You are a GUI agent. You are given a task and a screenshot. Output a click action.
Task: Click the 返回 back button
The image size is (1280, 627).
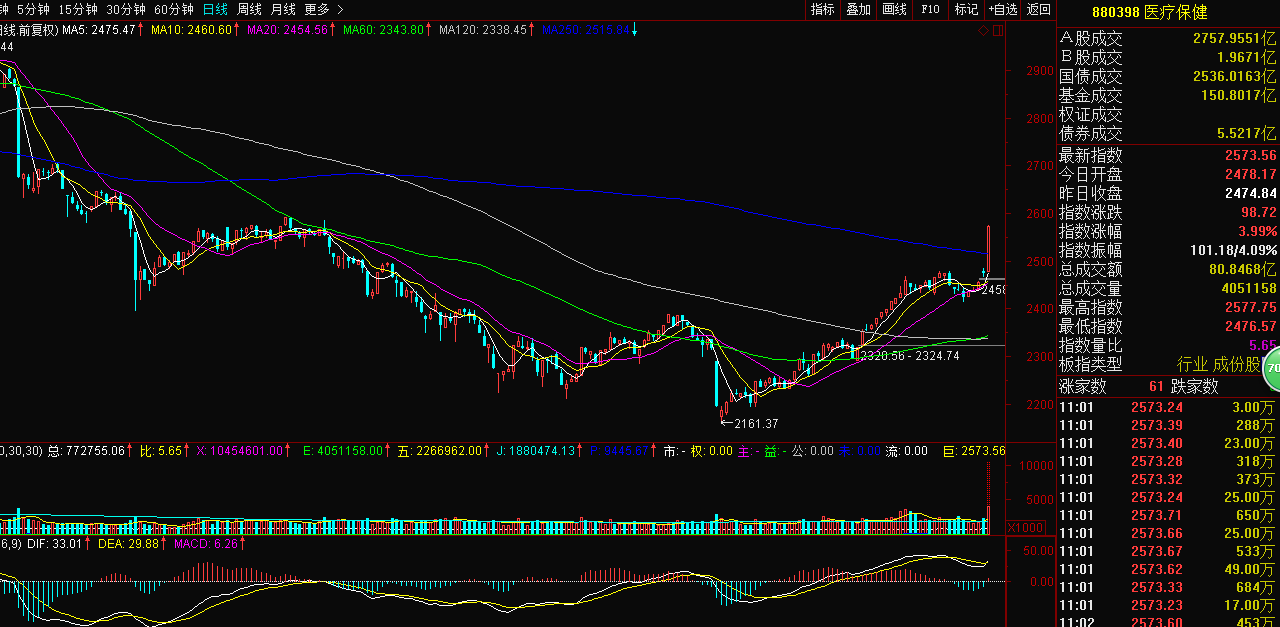(1039, 9)
